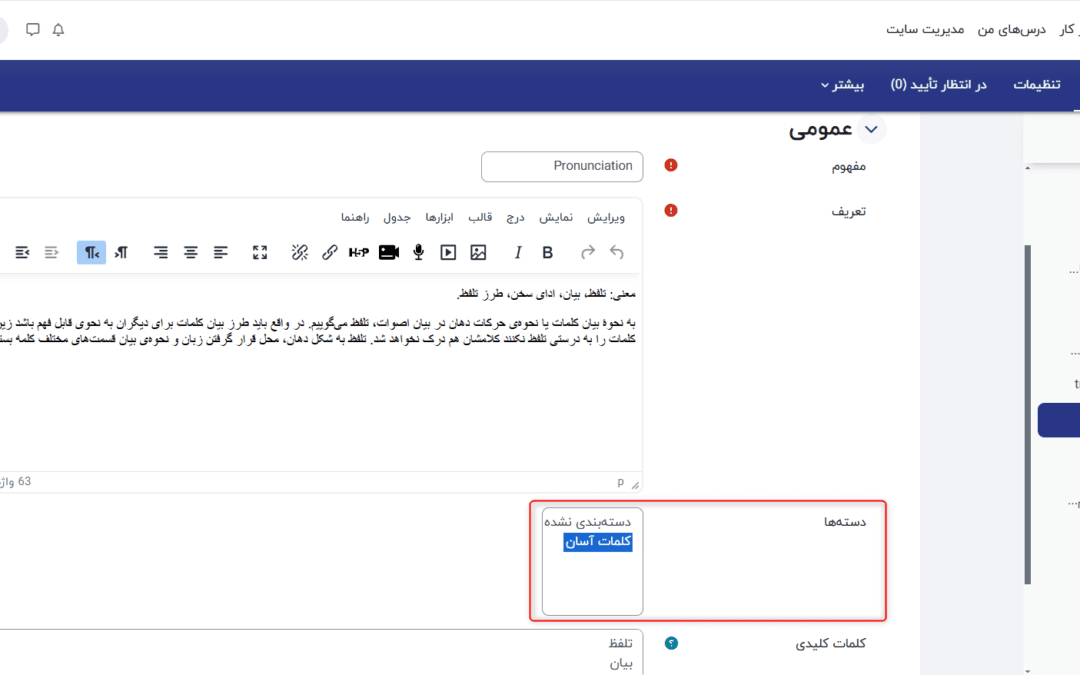Open the notifications bell icon
This screenshot has height=675, width=1080.
[x=58, y=30]
